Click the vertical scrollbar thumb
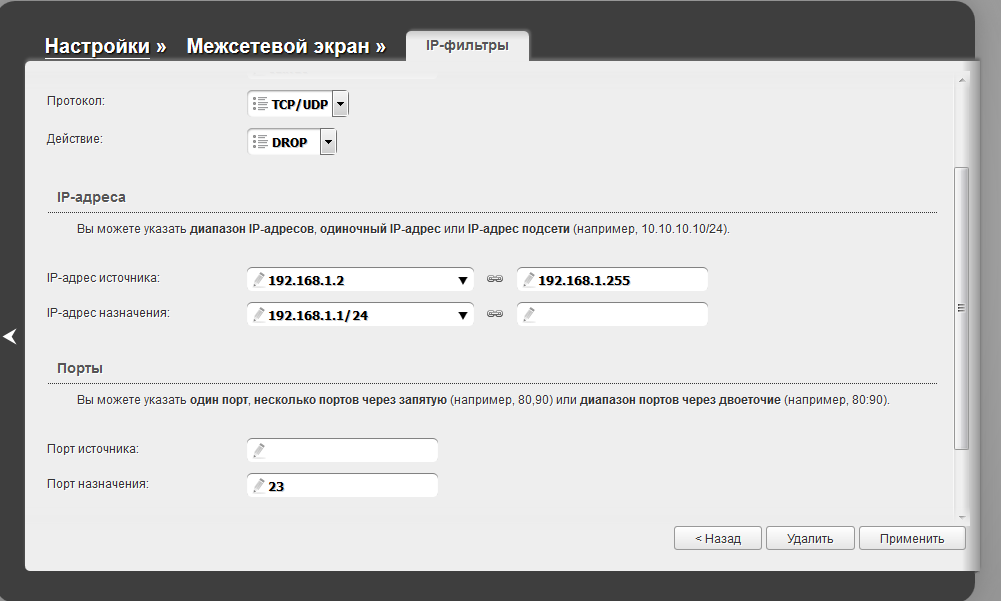The height and width of the screenshot is (601, 1001). (x=962, y=308)
